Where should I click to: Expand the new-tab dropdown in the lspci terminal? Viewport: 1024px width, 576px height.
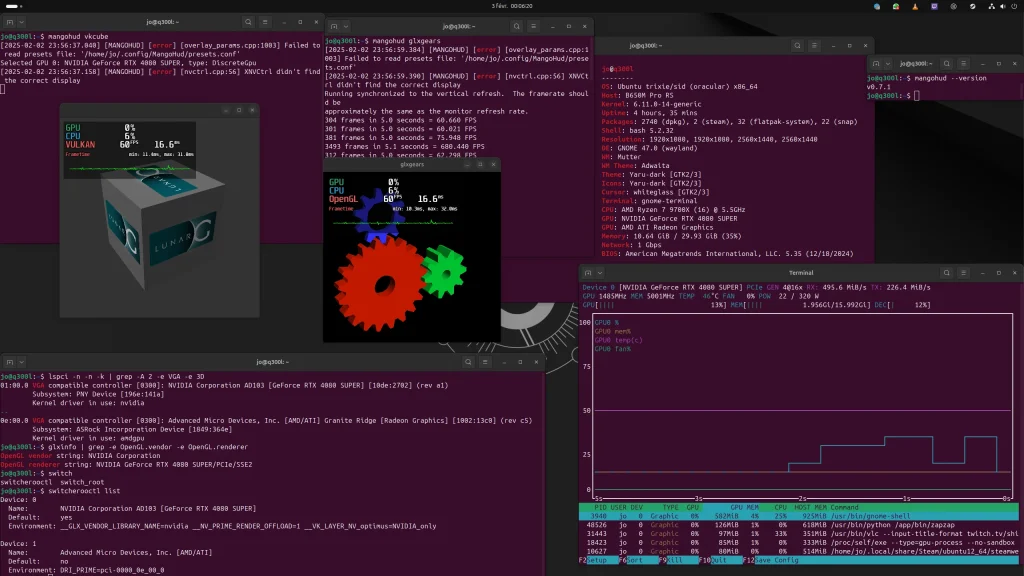click(22, 362)
